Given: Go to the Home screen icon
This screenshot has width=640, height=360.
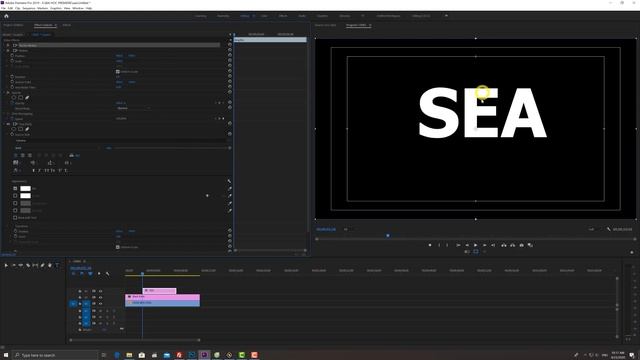Looking at the screenshot, I should [x=6, y=16].
